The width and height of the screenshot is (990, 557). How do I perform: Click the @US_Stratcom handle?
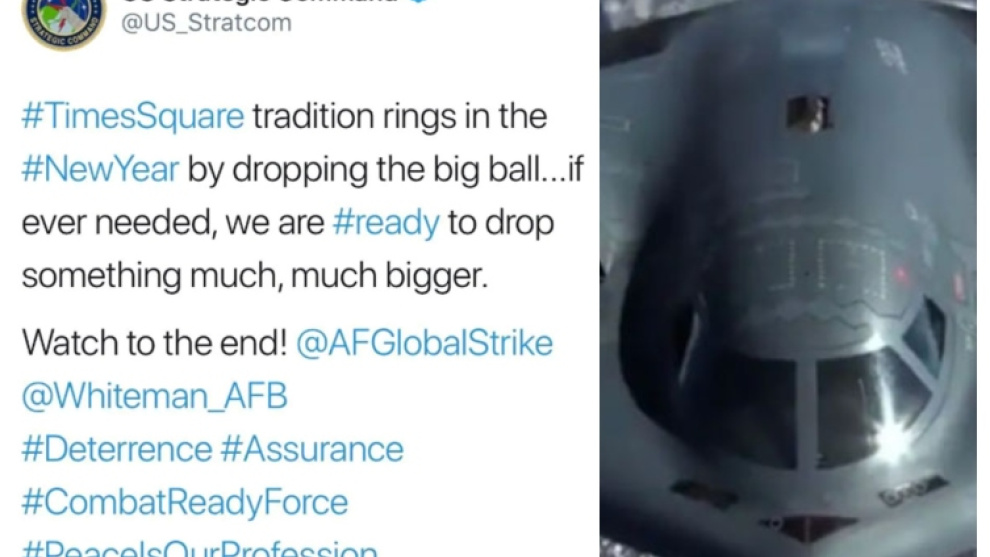click(x=206, y=23)
